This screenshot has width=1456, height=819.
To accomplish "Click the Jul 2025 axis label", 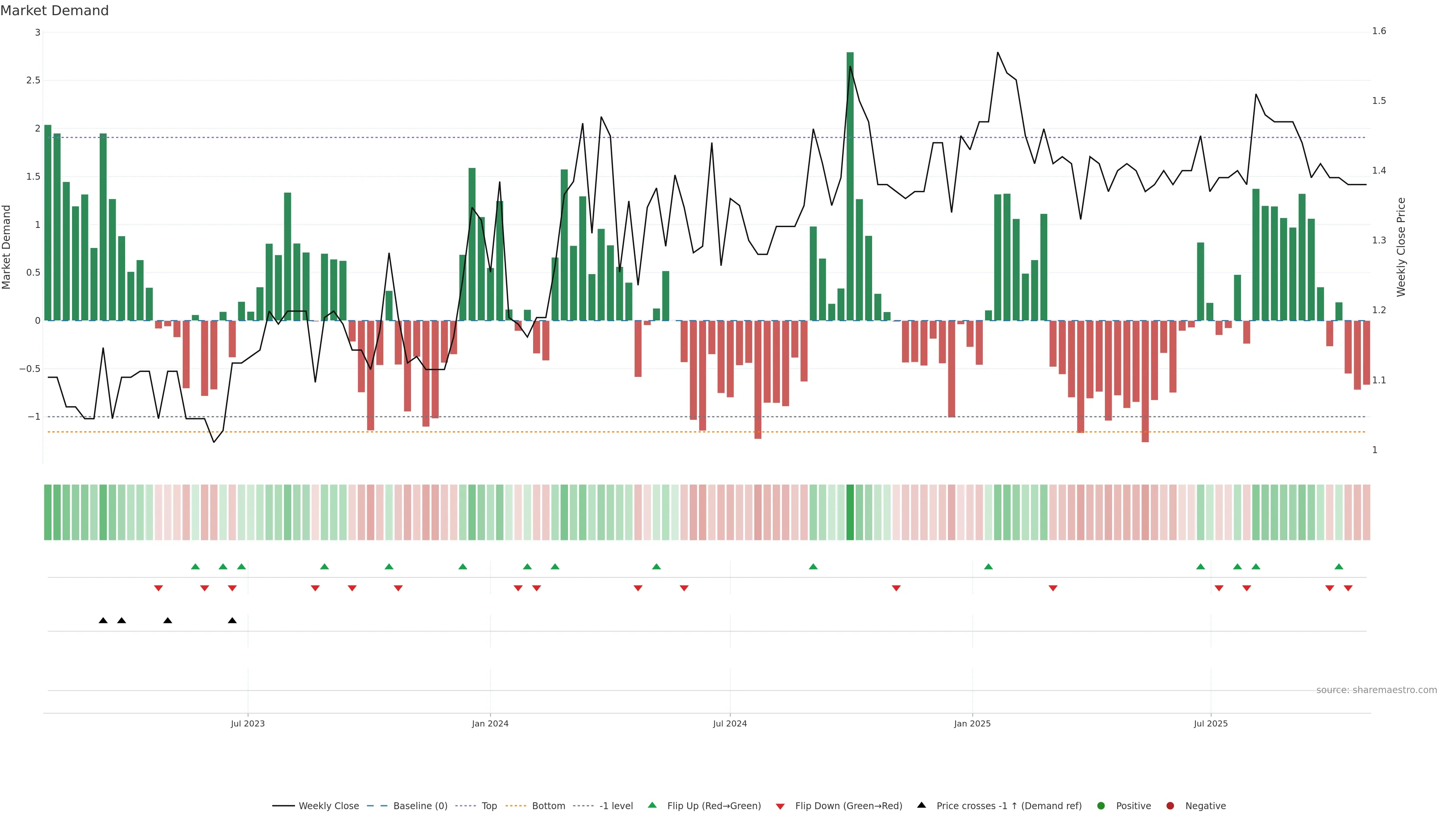I will (x=1211, y=723).
